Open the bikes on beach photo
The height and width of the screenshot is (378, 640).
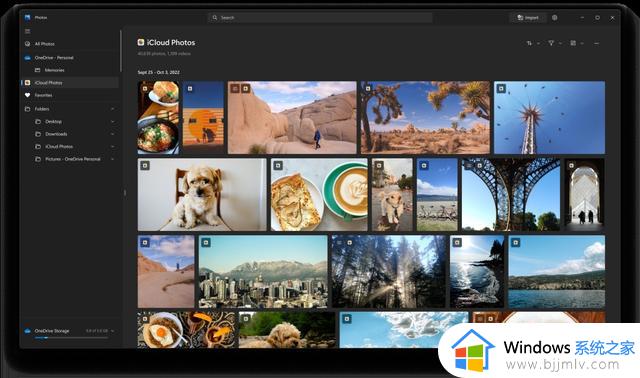[x=437, y=195]
